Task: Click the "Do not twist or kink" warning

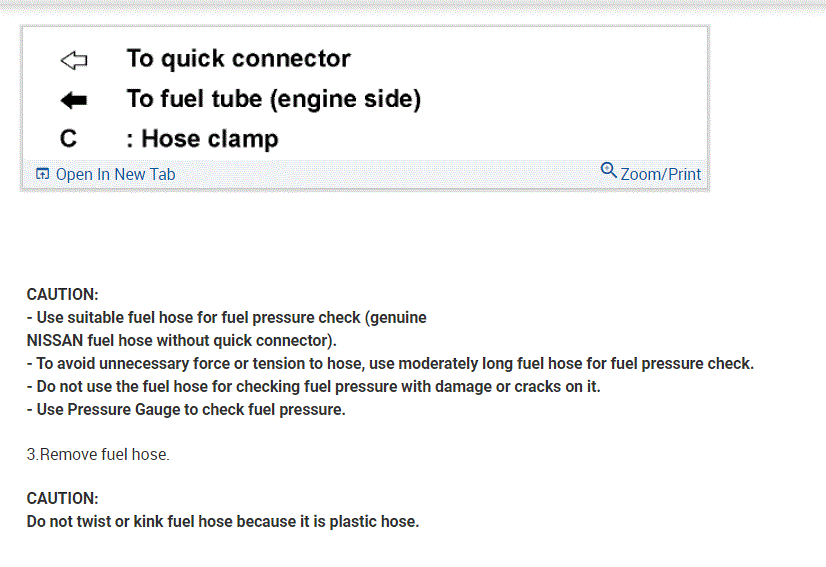Action: coord(222,521)
